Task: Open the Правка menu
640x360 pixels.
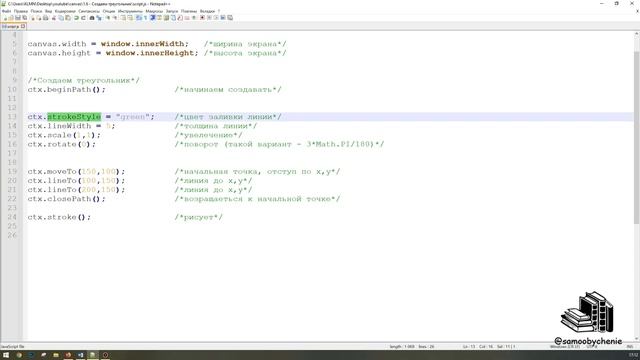Action: [21, 11]
